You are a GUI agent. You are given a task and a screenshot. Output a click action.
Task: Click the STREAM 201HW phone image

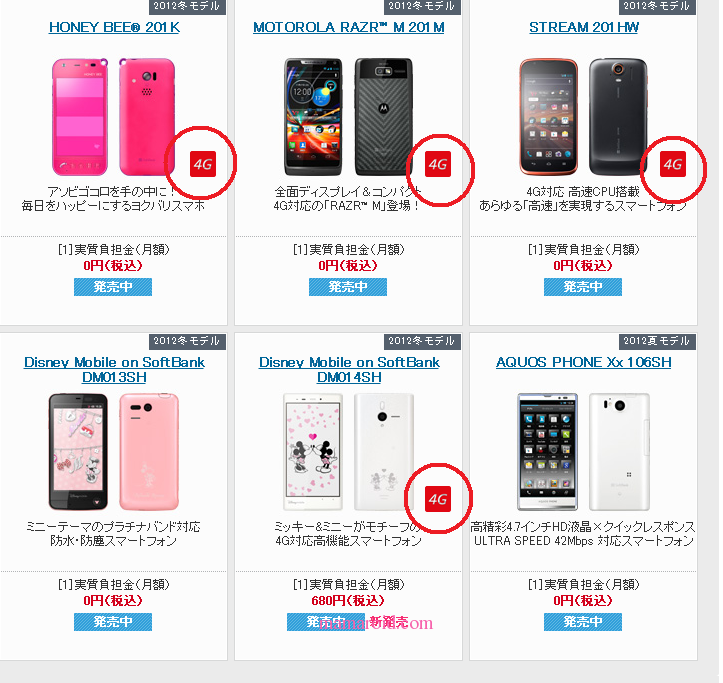click(584, 117)
